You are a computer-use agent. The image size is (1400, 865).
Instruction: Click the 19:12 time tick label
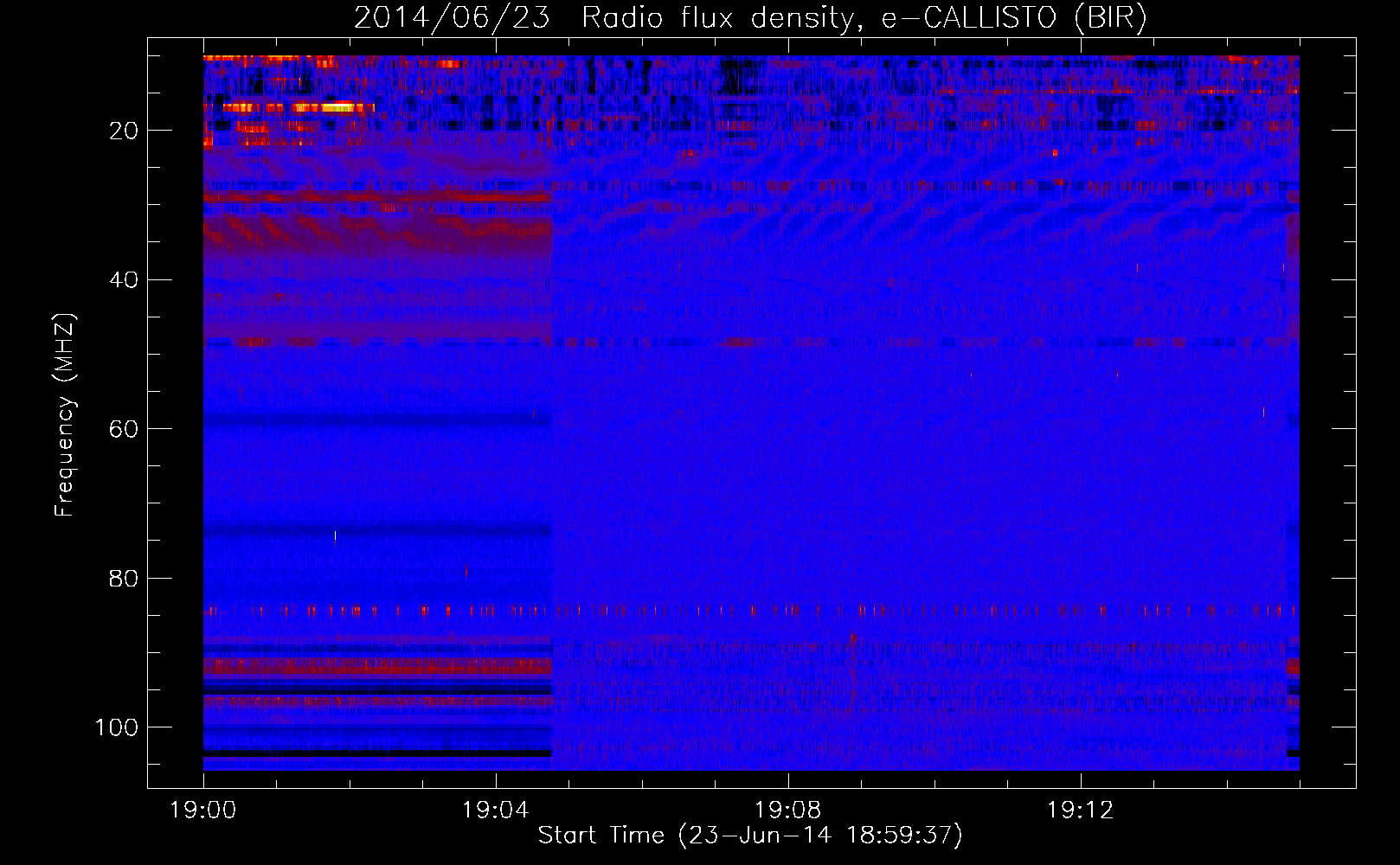1080,811
